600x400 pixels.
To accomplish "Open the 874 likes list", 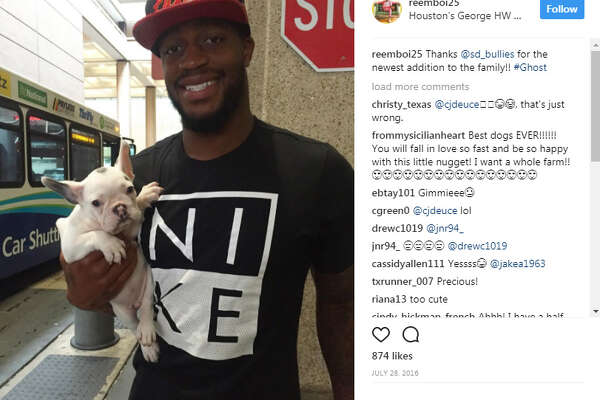I will [x=392, y=356].
